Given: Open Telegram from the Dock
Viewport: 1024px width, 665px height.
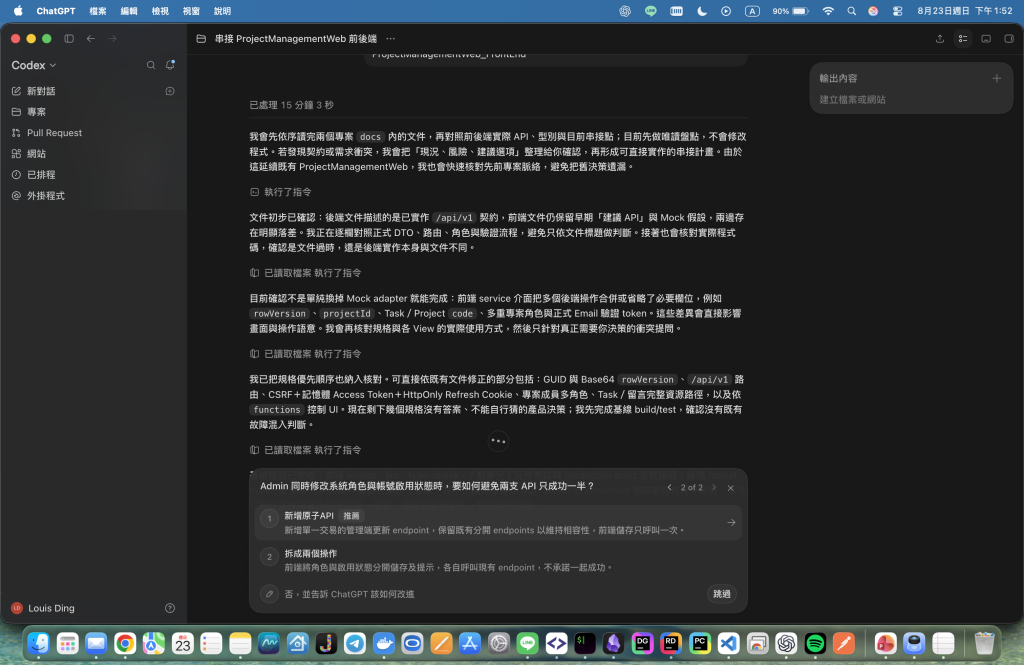Looking at the screenshot, I should (355, 644).
